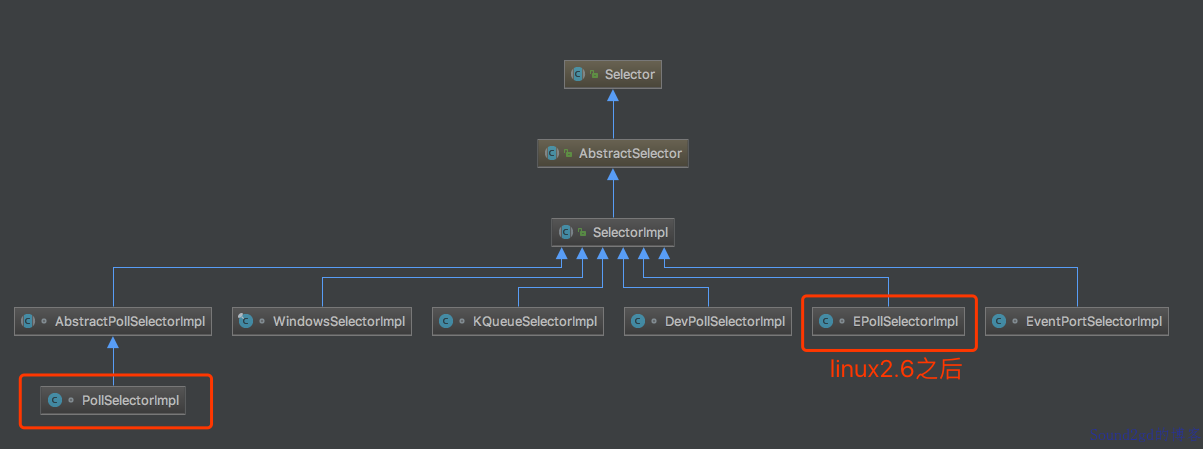Image resolution: width=1203 pixels, height=449 pixels.
Task: Click the class icon on AbstractPollSelectorImpl node
Action: (28, 322)
